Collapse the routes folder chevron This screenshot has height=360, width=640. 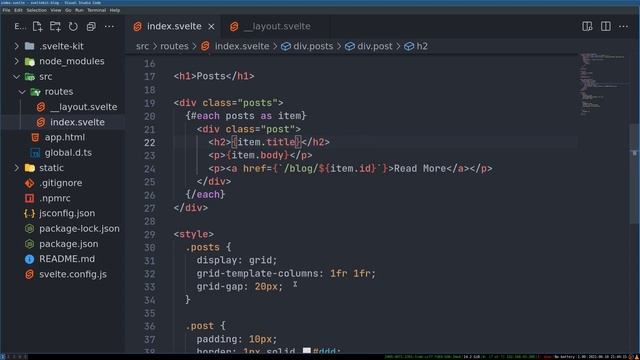click(22, 92)
